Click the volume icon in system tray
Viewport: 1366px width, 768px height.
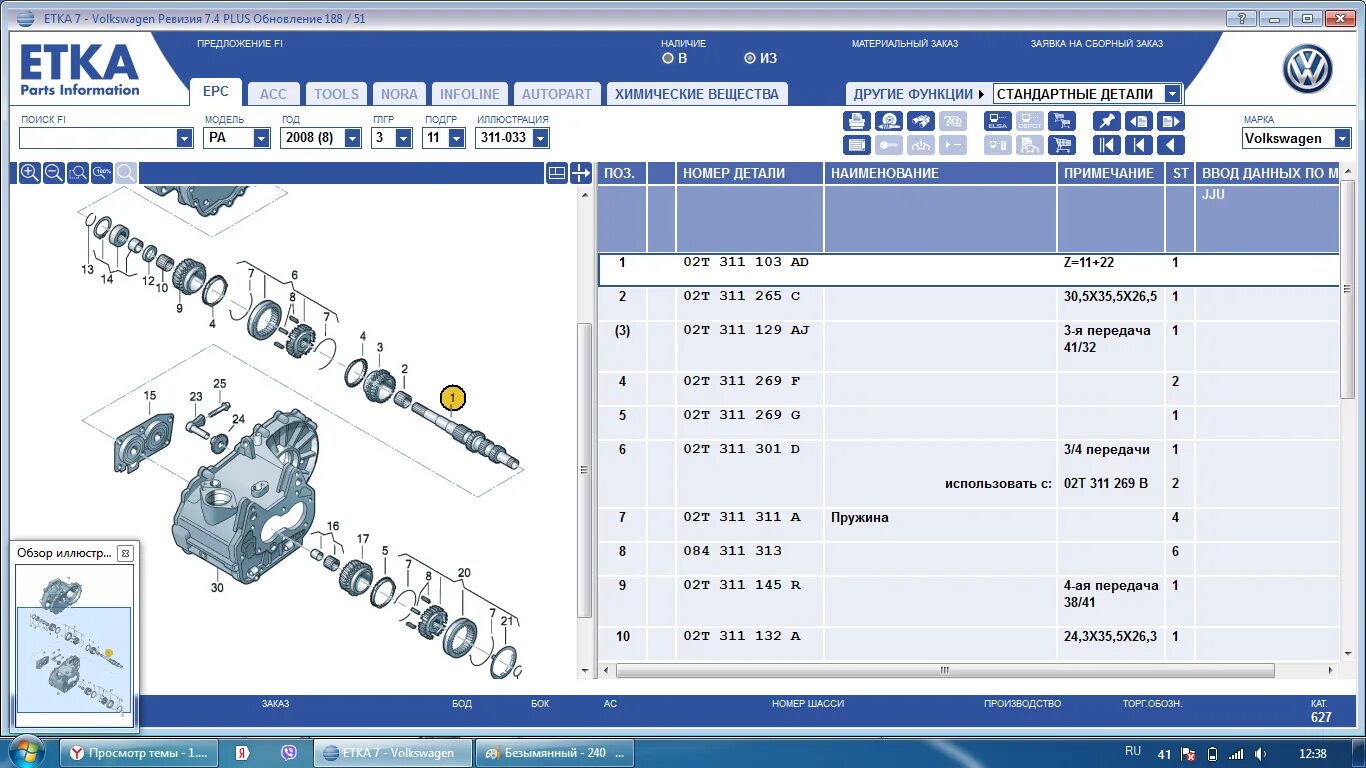click(x=1260, y=753)
